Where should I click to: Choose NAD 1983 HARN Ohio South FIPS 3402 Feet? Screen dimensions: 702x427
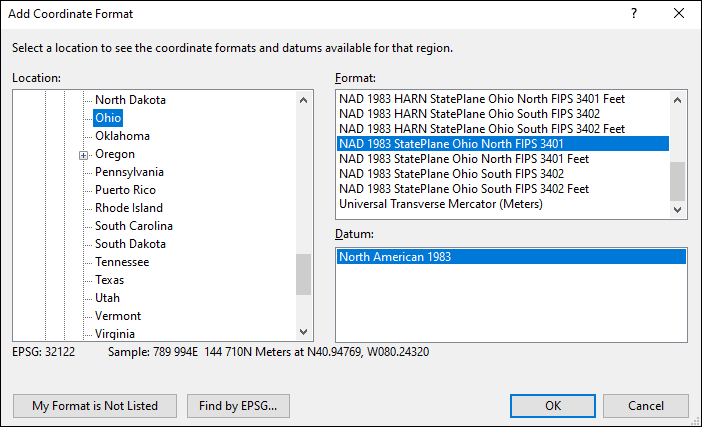503,129
